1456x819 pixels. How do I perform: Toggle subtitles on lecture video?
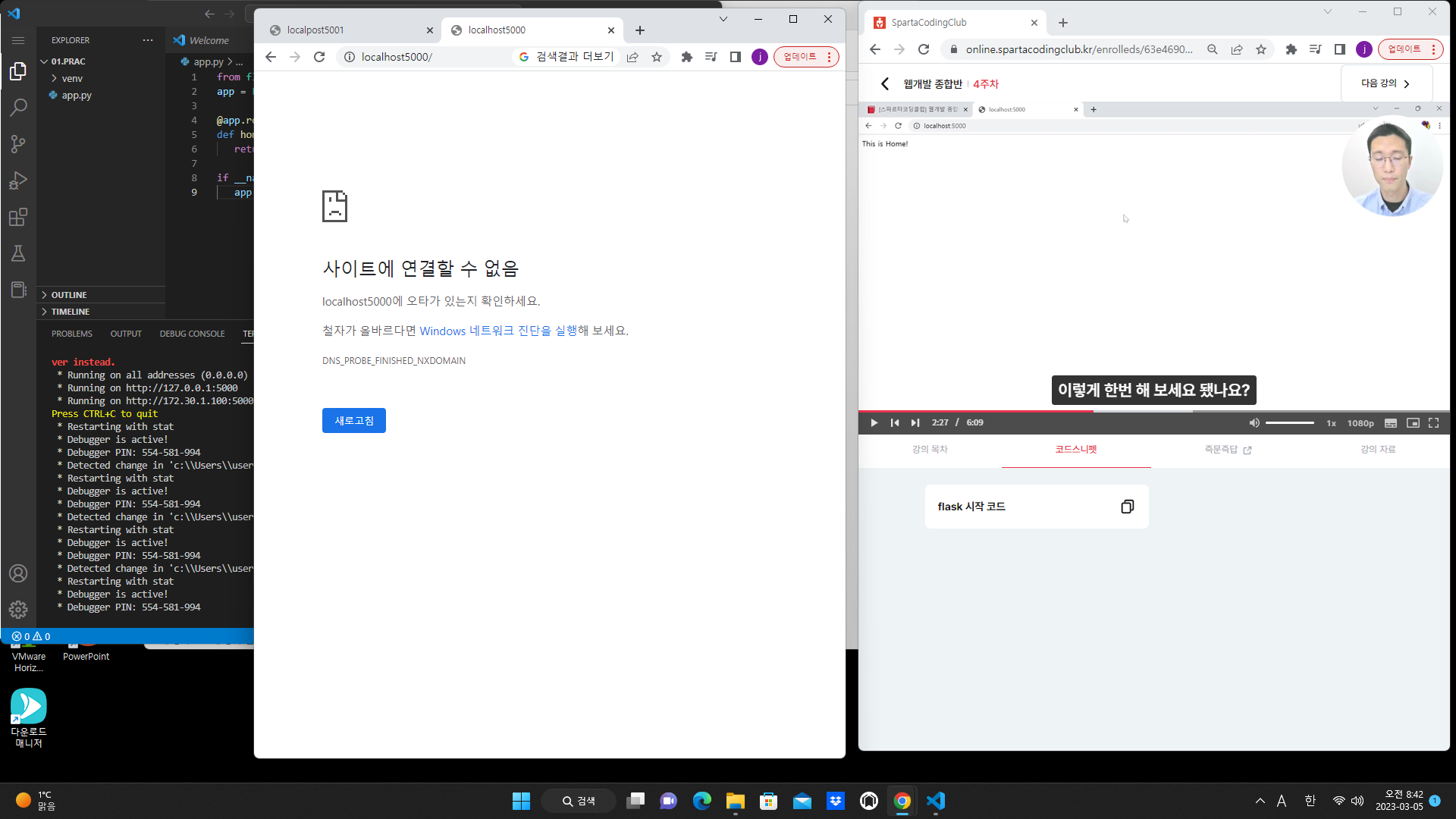click(1391, 423)
